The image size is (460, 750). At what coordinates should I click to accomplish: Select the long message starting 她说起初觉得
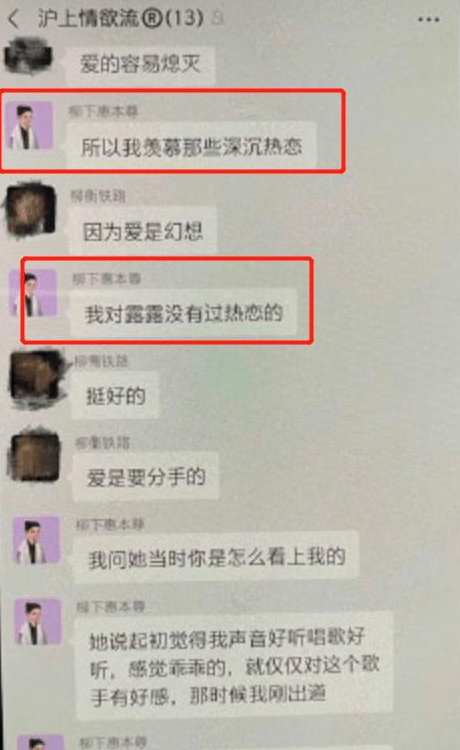coord(234,666)
